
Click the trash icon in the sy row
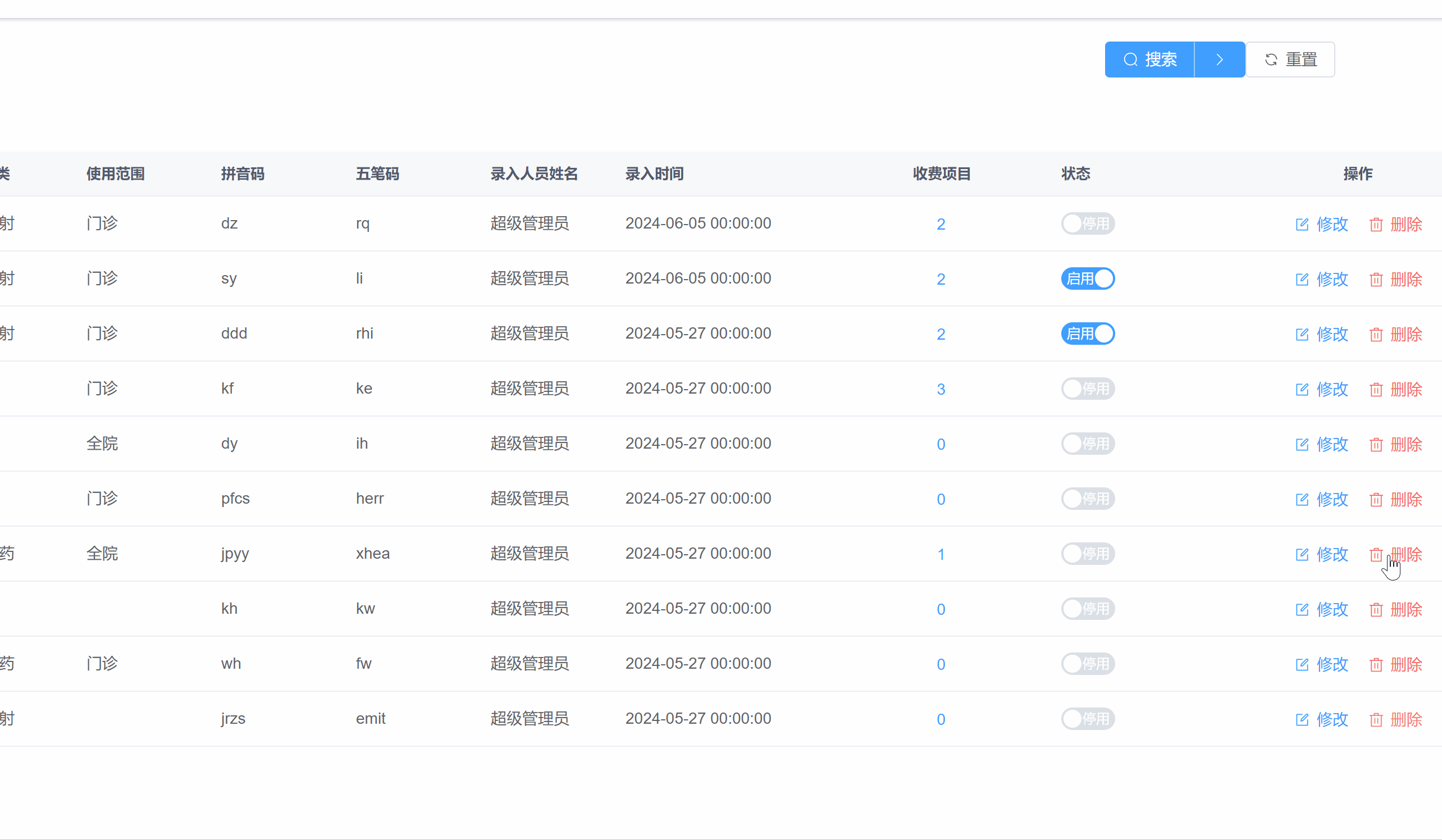pos(1376,279)
